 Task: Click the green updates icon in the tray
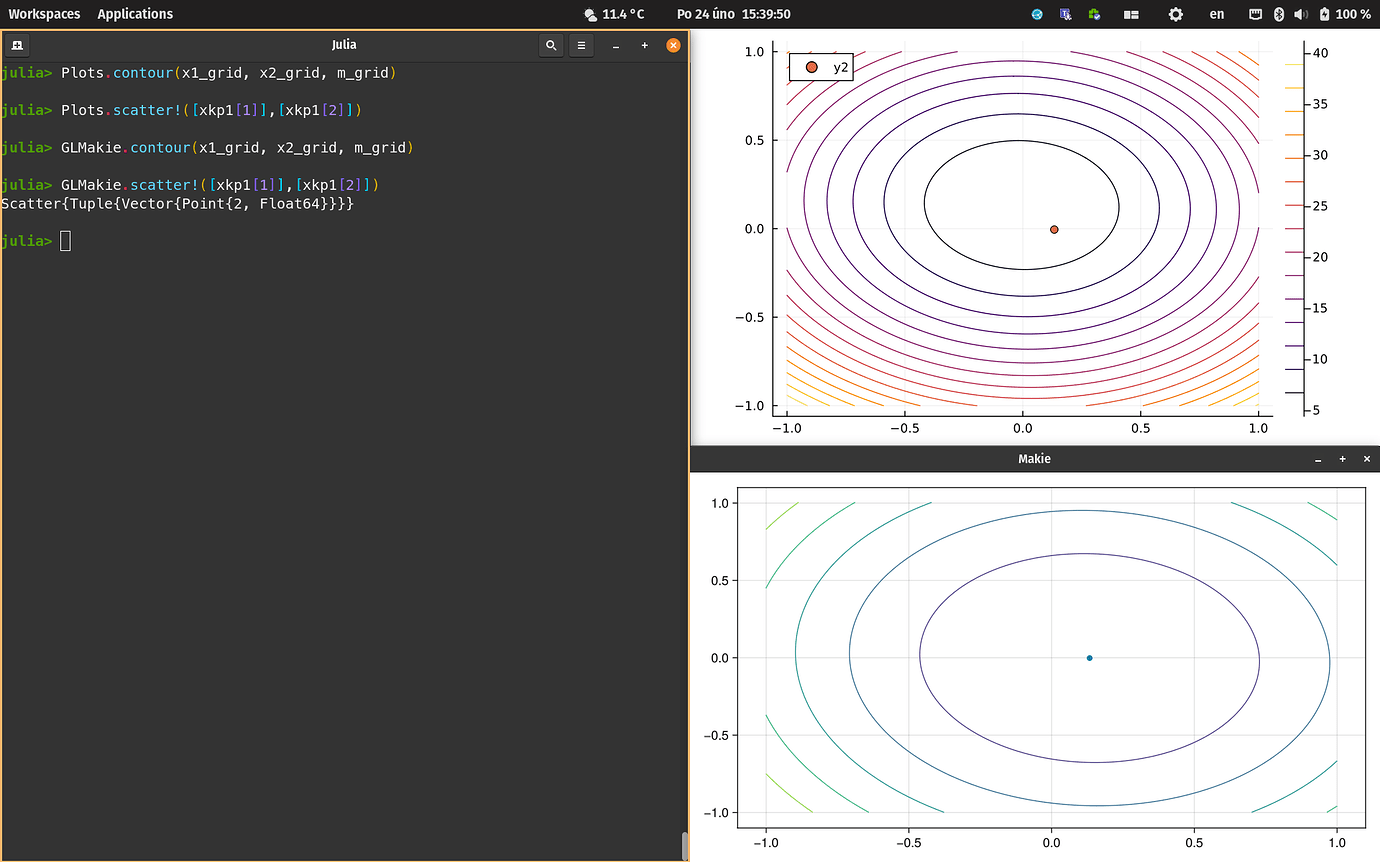[x=1093, y=14]
